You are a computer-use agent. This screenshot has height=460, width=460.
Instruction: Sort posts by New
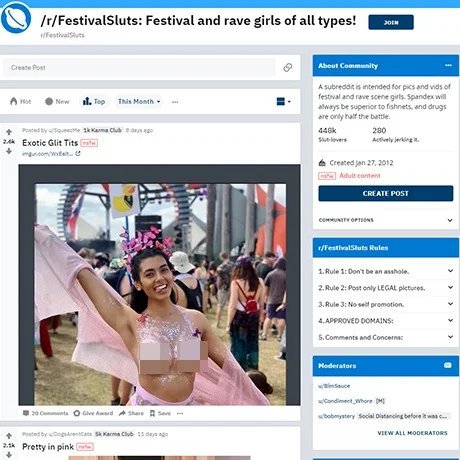57,101
